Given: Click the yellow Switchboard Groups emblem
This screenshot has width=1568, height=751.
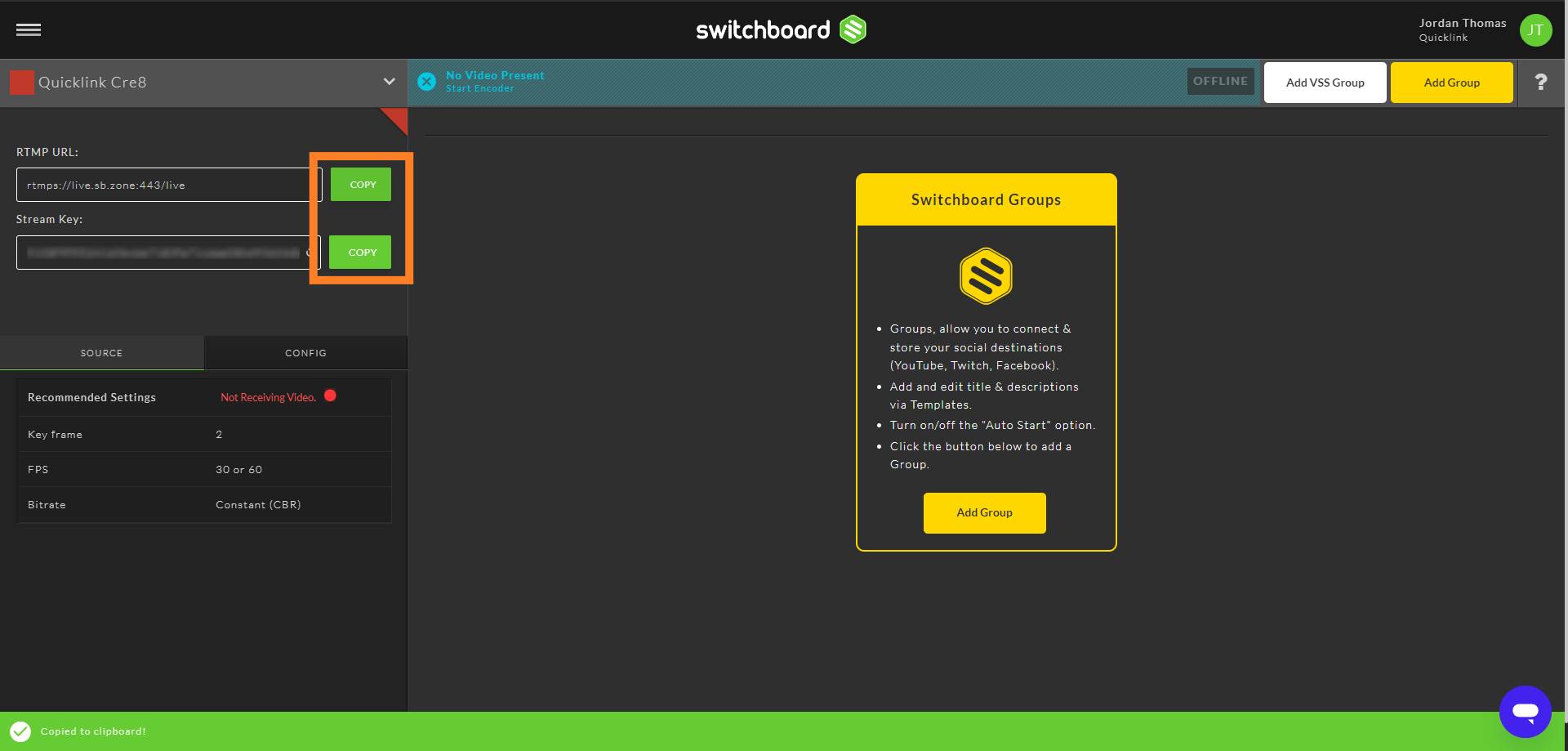Looking at the screenshot, I should point(986,276).
